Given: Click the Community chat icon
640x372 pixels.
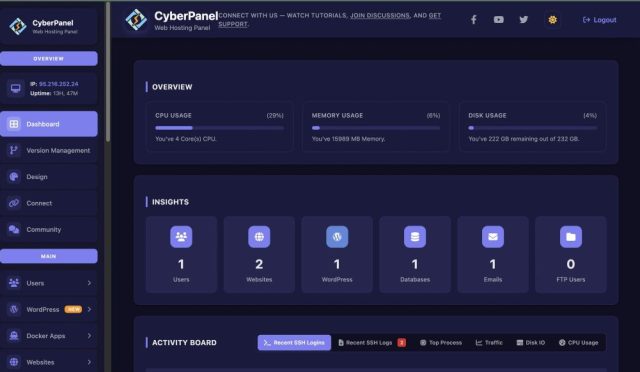Looking at the screenshot, I should 14,229.
